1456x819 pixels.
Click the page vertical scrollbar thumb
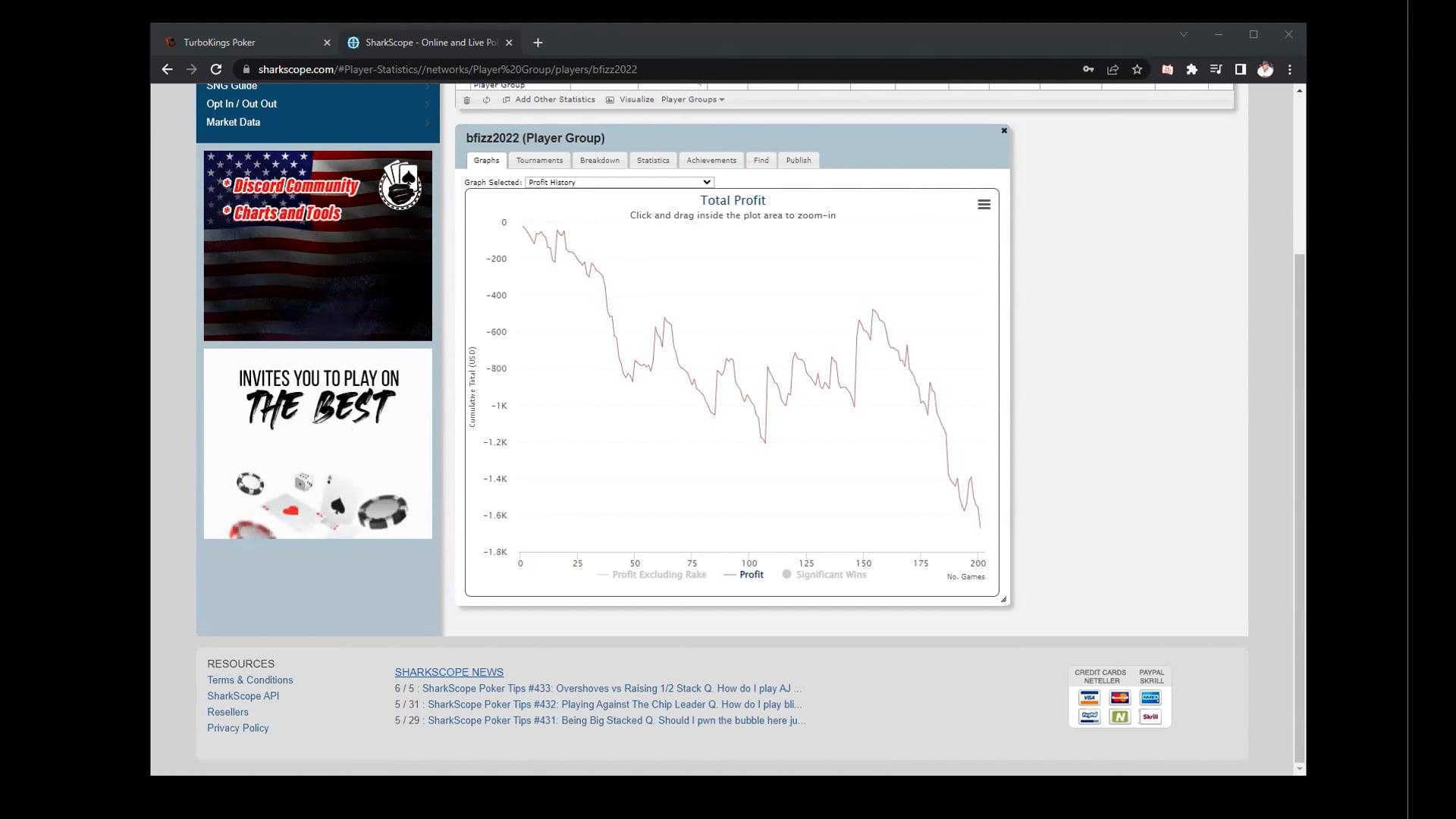(x=1300, y=508)
